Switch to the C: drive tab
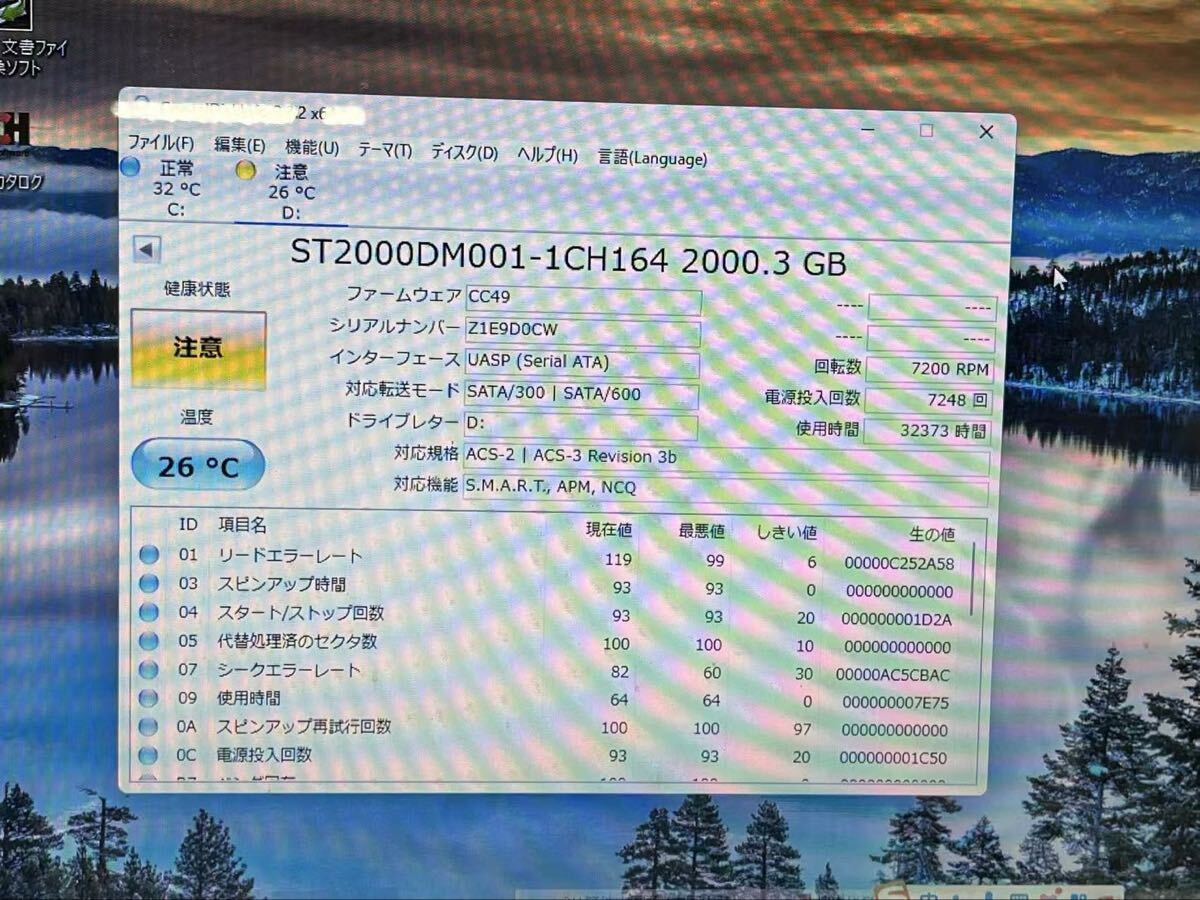Screen dimensions: 1200x900 point(178,209)
